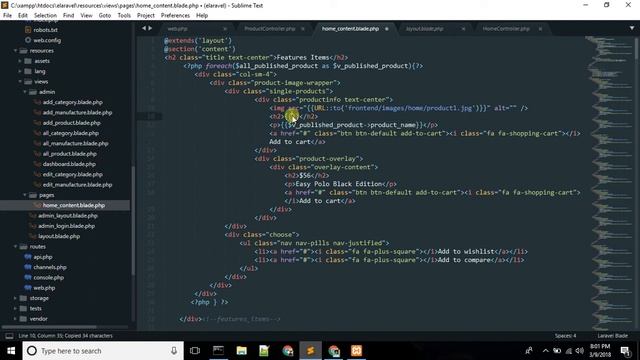Click the console.php file icon
The height and width of the screenshot is (360, 640).
[x=28, y=278]
